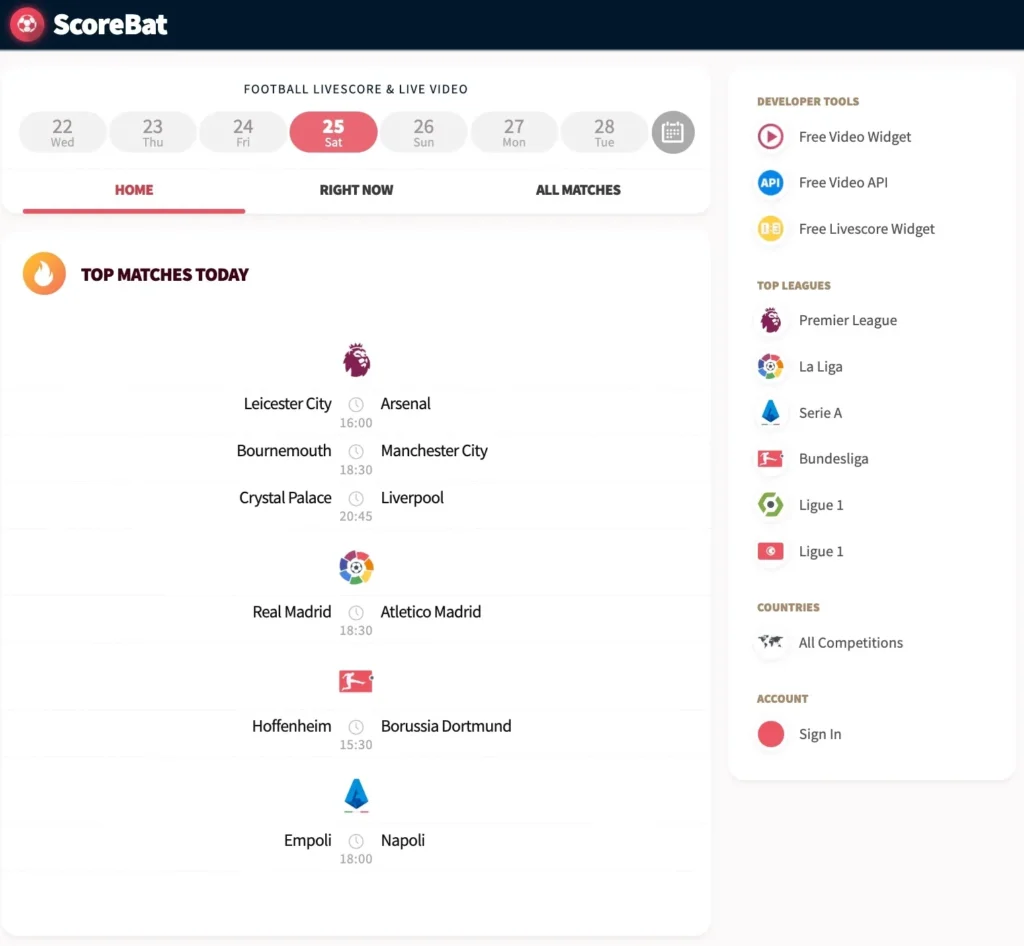The height and width of the screenshot is (946, 1024).
Task: Go to La Liga page link
Action: click(x=820, y=366)
